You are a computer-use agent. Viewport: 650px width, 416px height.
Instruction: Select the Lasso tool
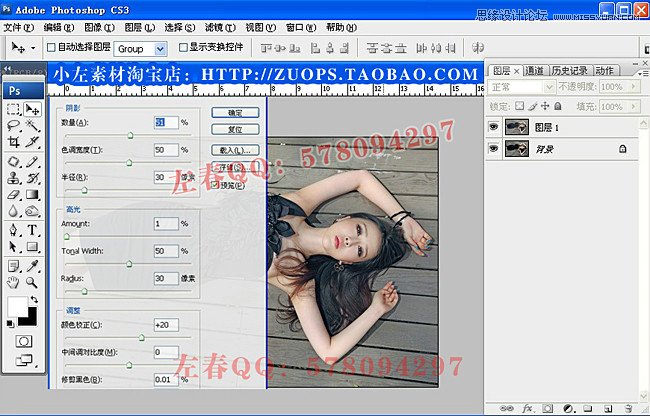[x=14, y=126]
